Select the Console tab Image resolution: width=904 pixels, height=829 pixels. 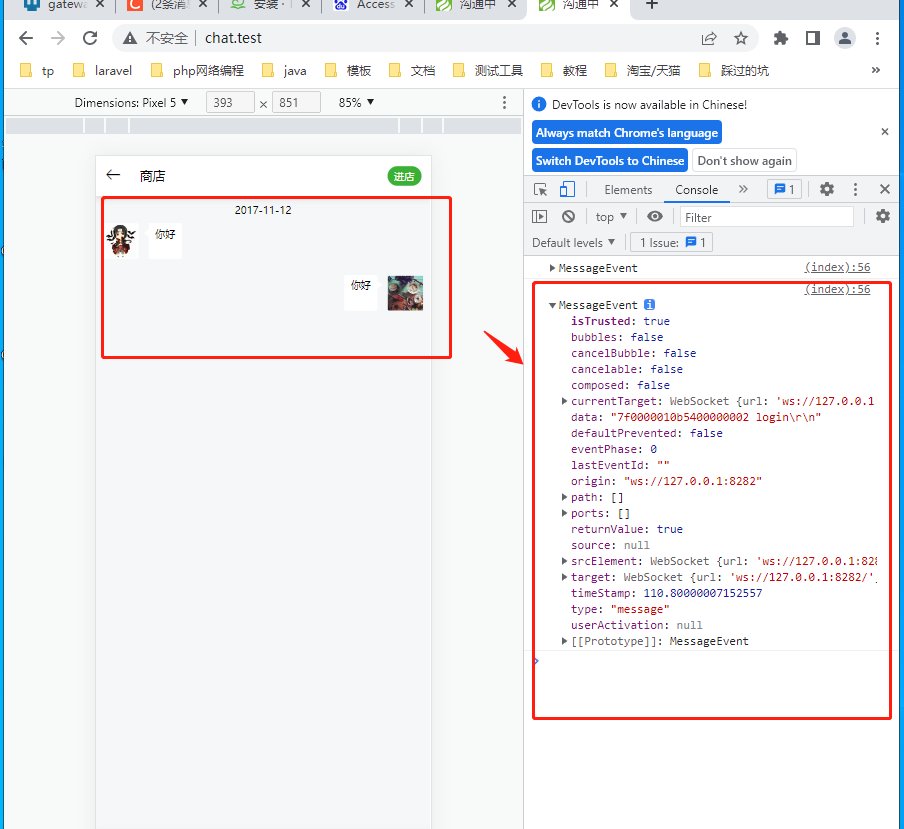696,189
